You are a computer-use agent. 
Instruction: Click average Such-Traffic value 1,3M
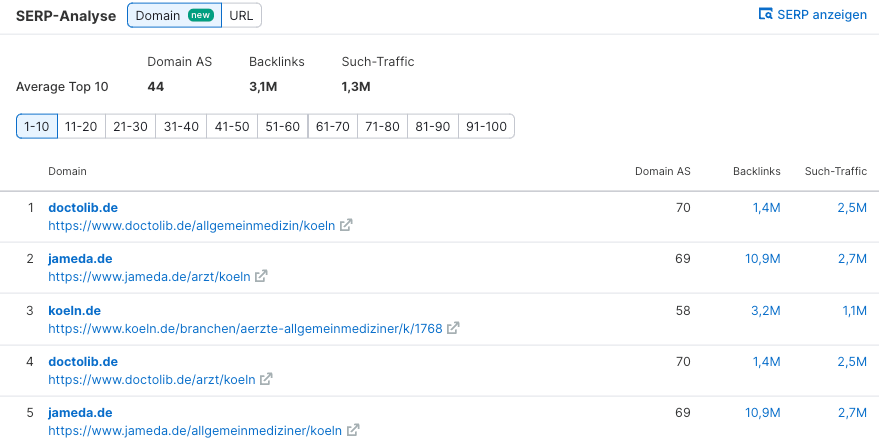356,87
